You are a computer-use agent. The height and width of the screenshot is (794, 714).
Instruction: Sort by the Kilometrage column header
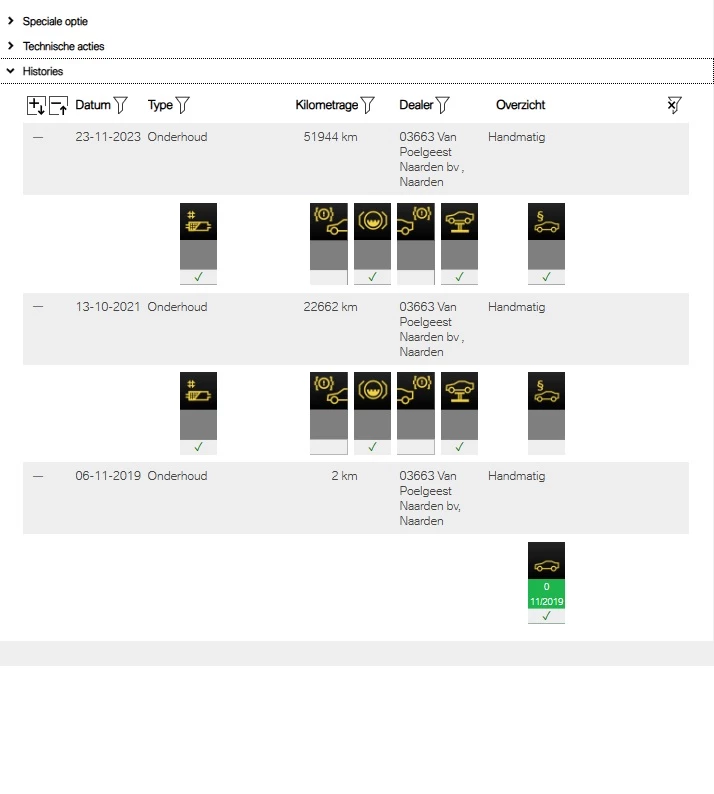coord(327,105)
